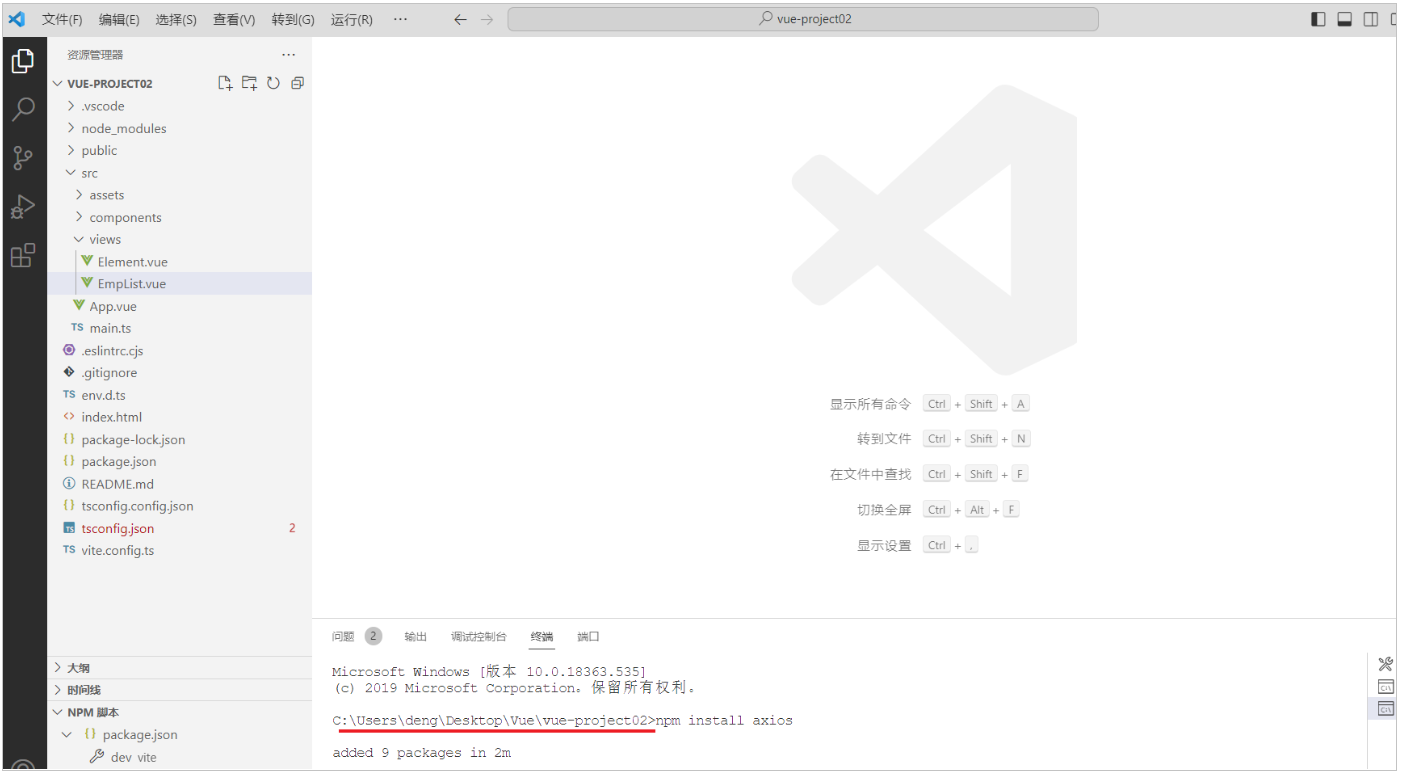Open the 运行(R) menu
1401x776 pixels.
coord(351,19)
